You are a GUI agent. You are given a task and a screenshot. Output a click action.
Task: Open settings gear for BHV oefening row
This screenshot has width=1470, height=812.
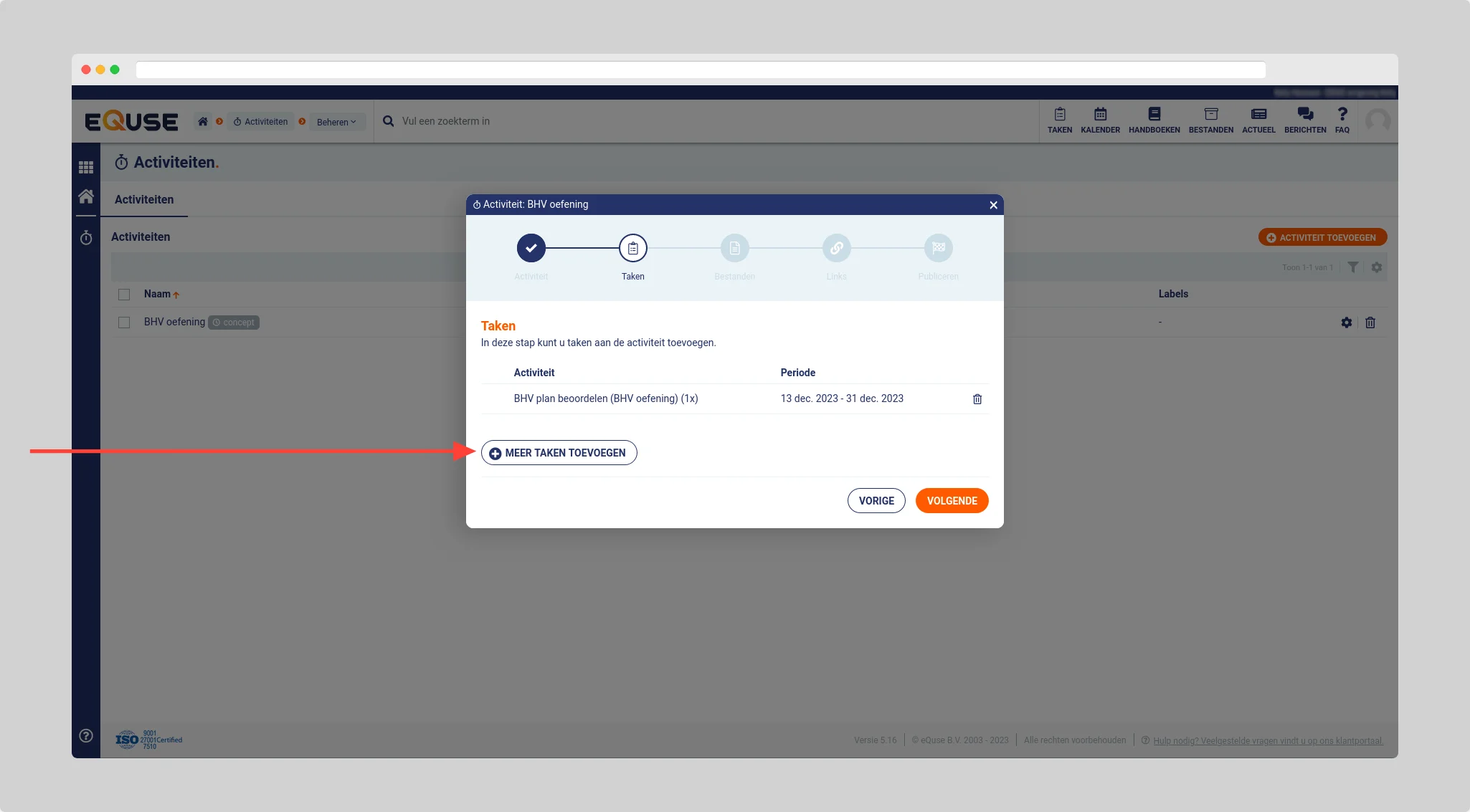coord(1346,323)
